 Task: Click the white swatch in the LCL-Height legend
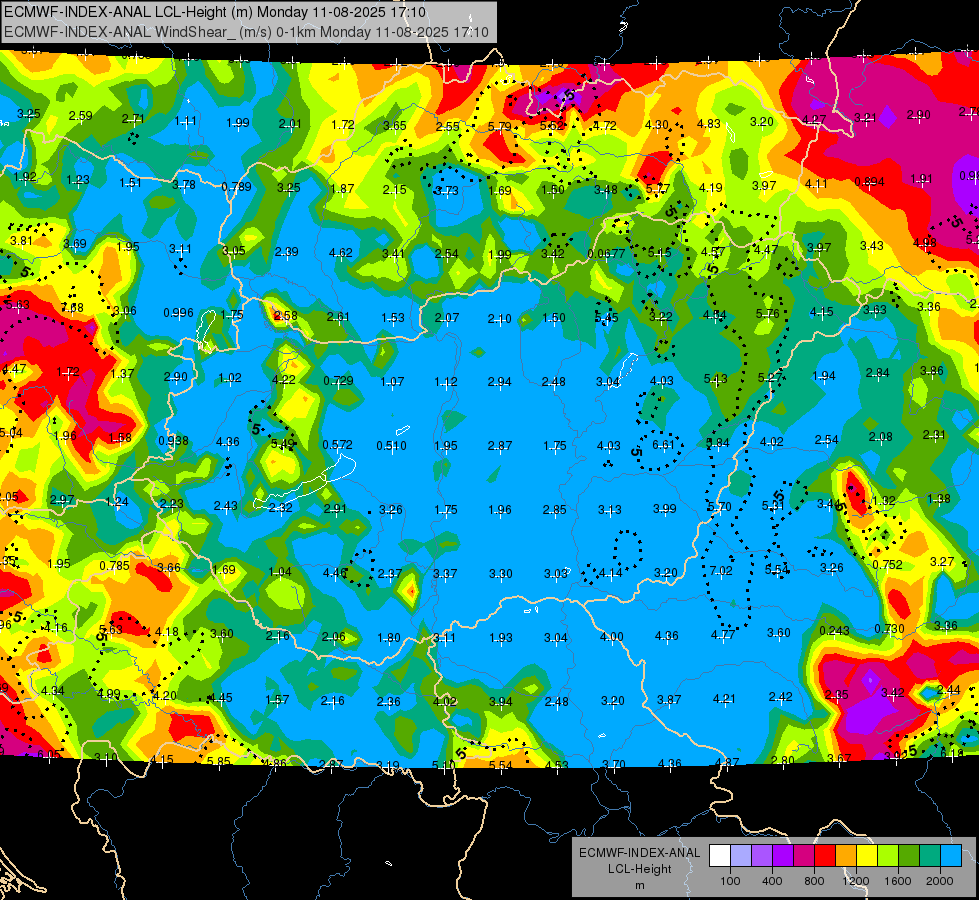(x=720, y=856)
